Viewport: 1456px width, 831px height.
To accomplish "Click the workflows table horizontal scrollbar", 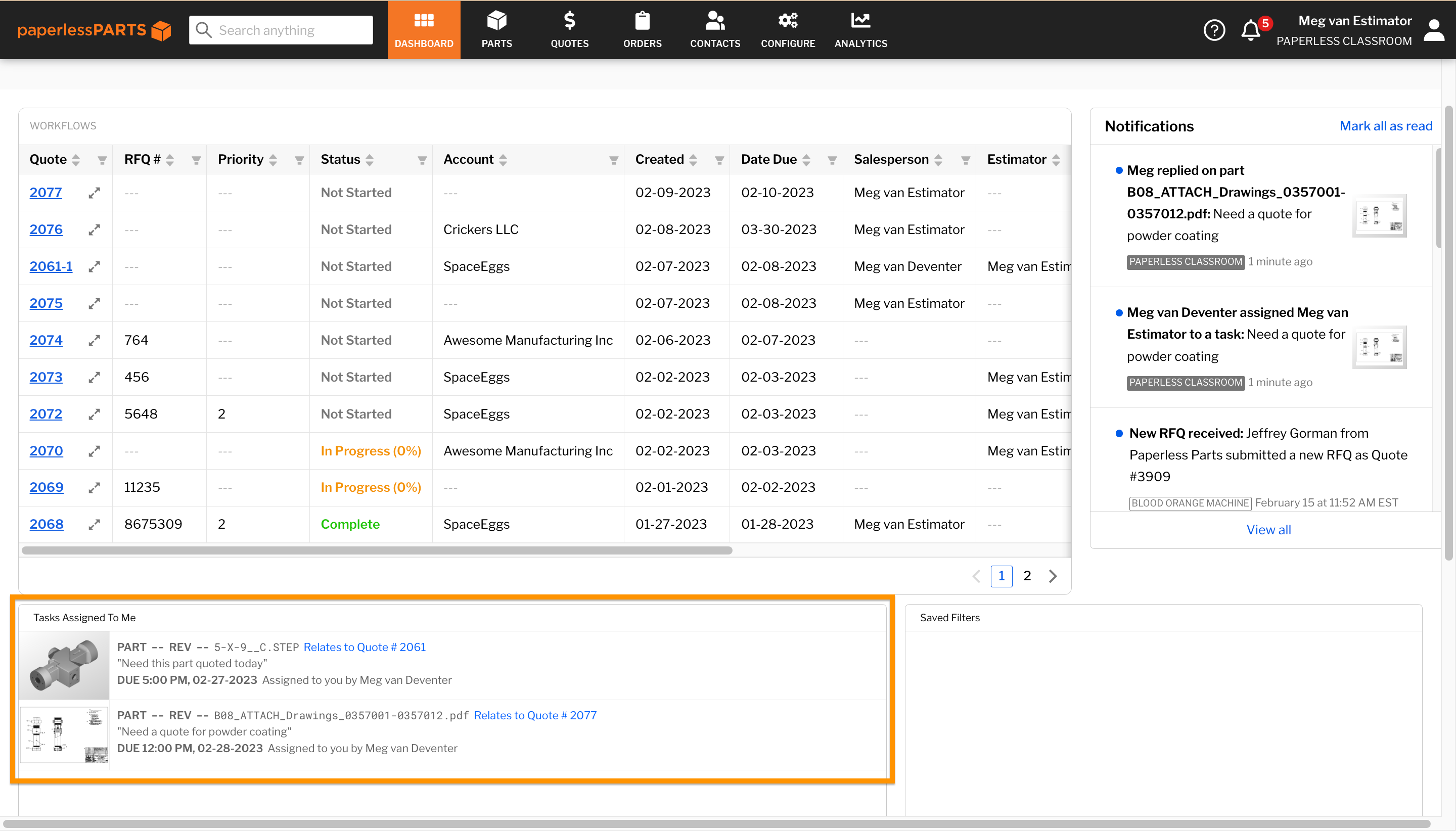I will [x=377, y=550].
